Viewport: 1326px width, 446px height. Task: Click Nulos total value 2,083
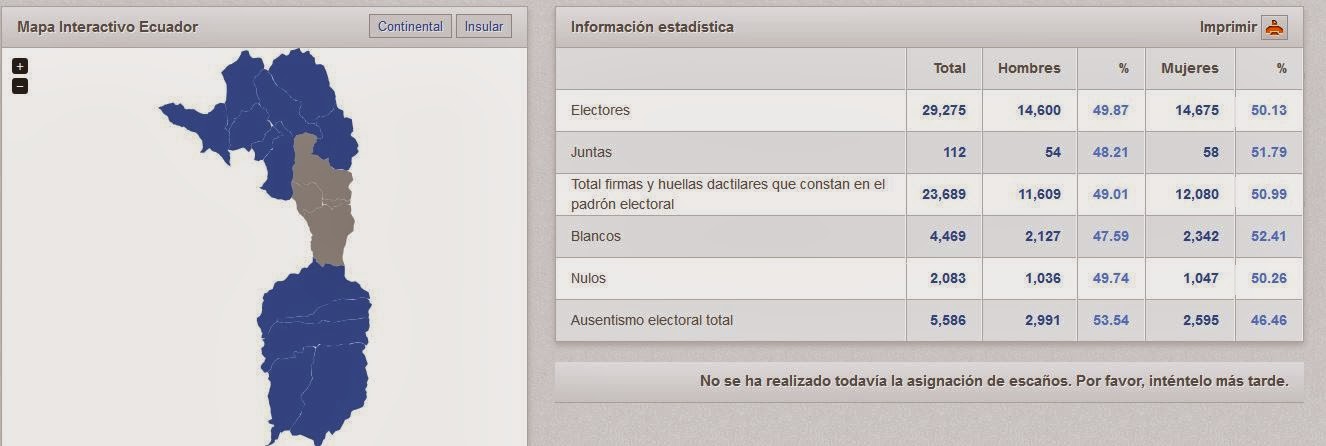pyautogui.click(x=949, y=278)
